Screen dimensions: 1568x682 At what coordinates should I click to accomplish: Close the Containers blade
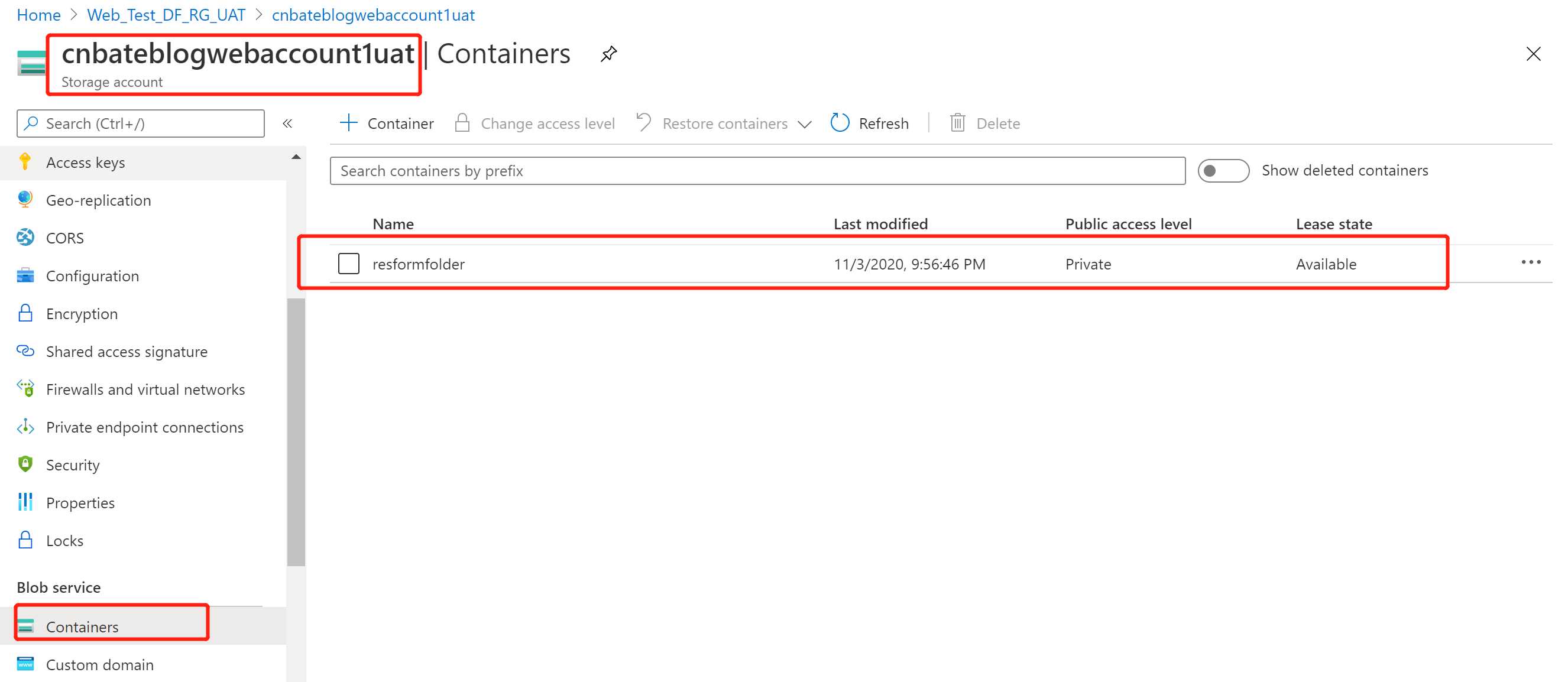click(x=1533, y=54)
